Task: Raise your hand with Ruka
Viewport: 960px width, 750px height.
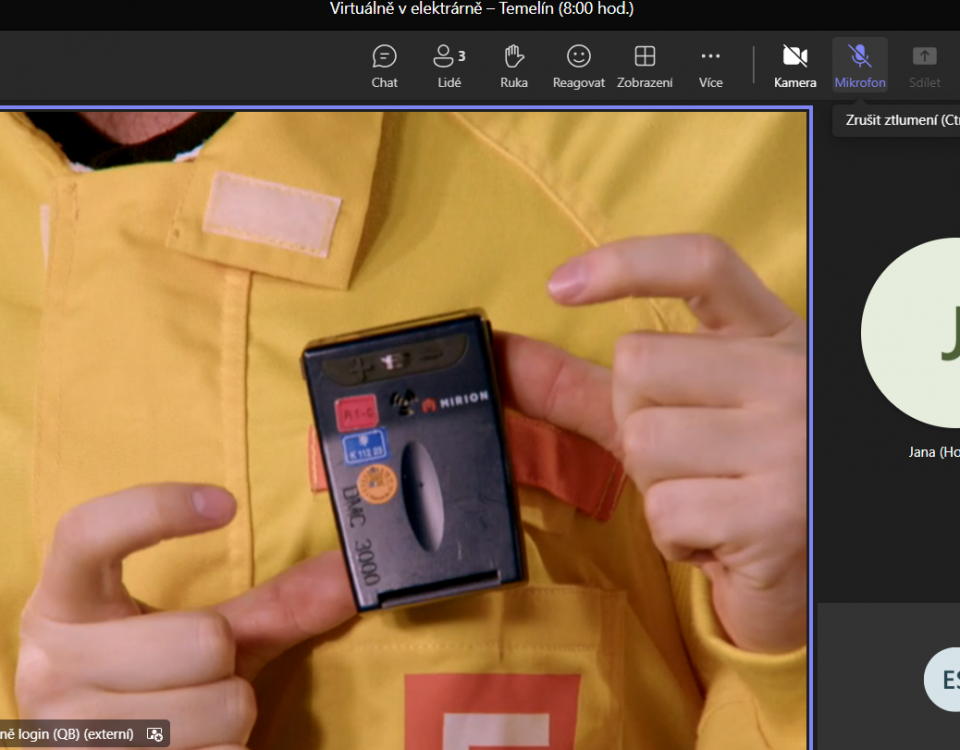Action: (514, 66)
